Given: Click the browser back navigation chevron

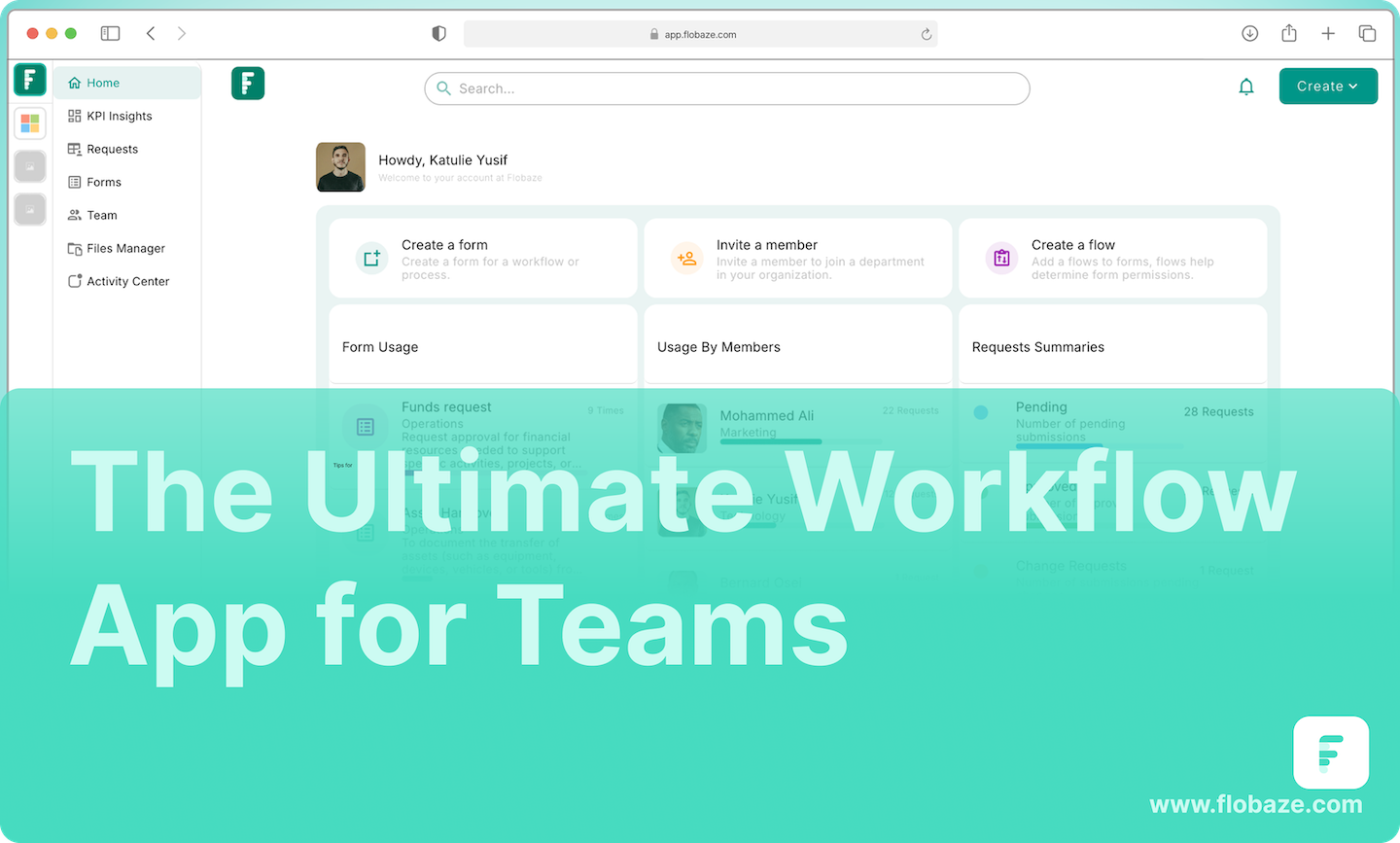Looking at the screenshot, I should pos(151,32).
